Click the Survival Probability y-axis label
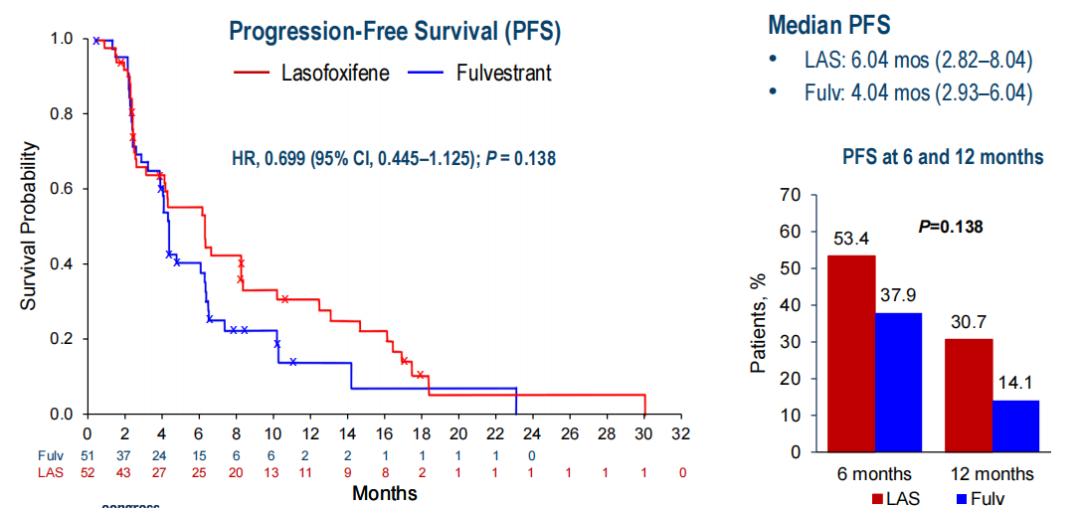The height and width of the screenshot is (508, 1080). click(31, 226)
